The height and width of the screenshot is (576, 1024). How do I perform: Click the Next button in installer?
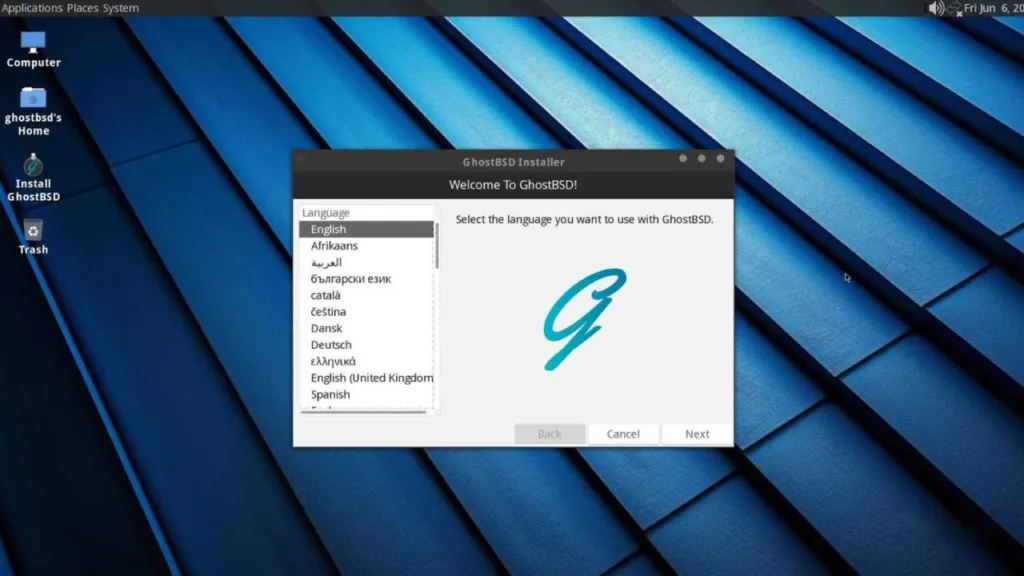tap(697, 434)
